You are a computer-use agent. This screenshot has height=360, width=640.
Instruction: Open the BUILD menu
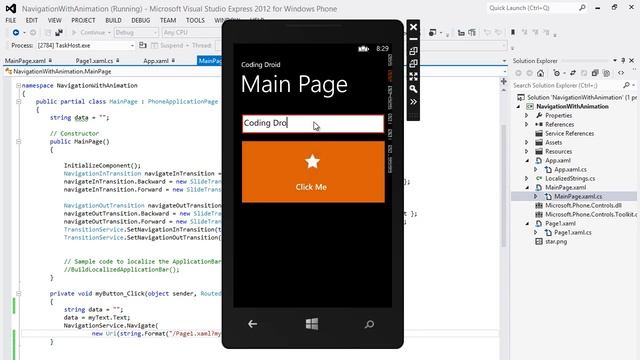[x=113, y=20]
